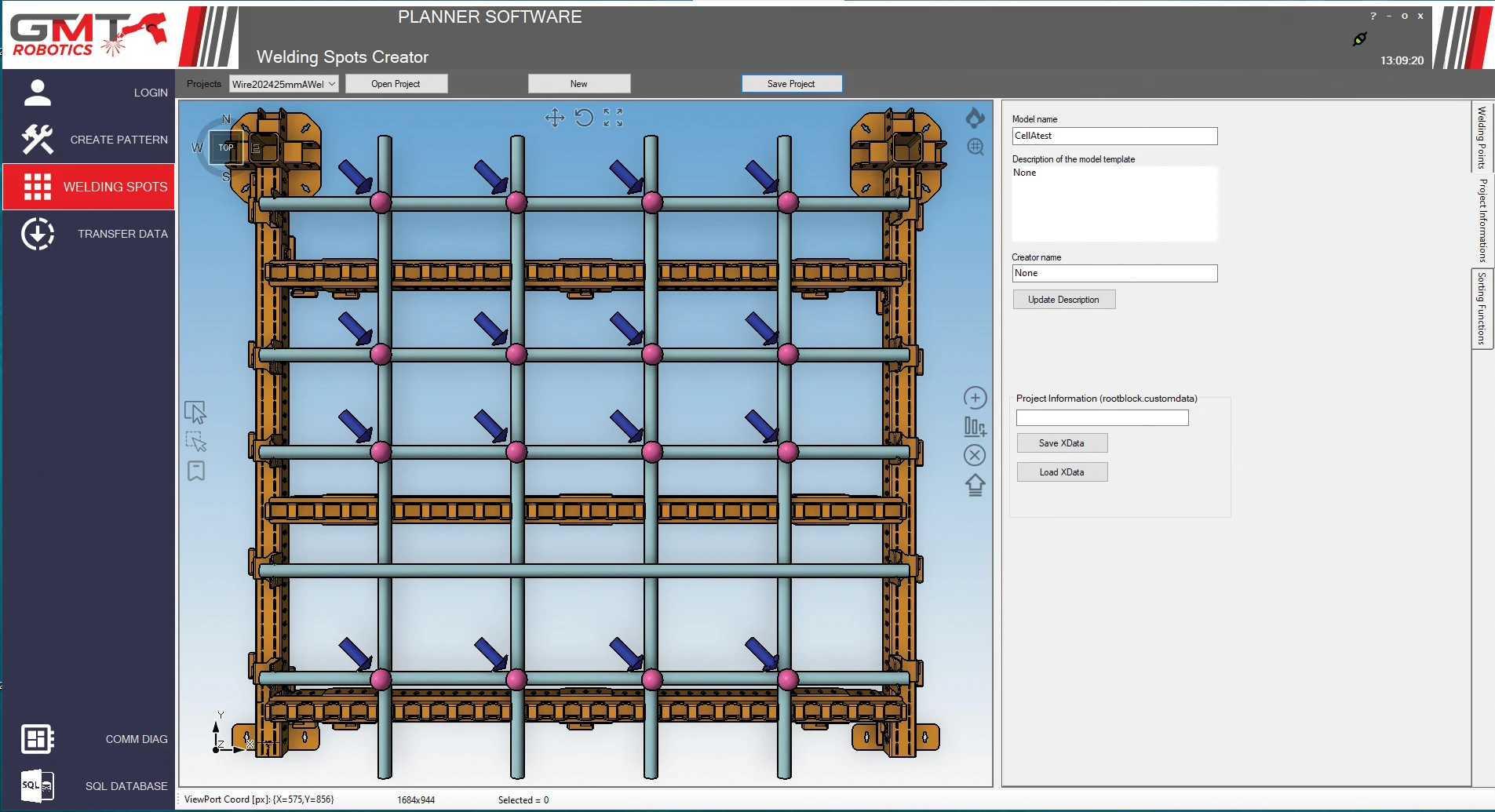
Task: Click the circled X delete icon
Action: point(975,455)
